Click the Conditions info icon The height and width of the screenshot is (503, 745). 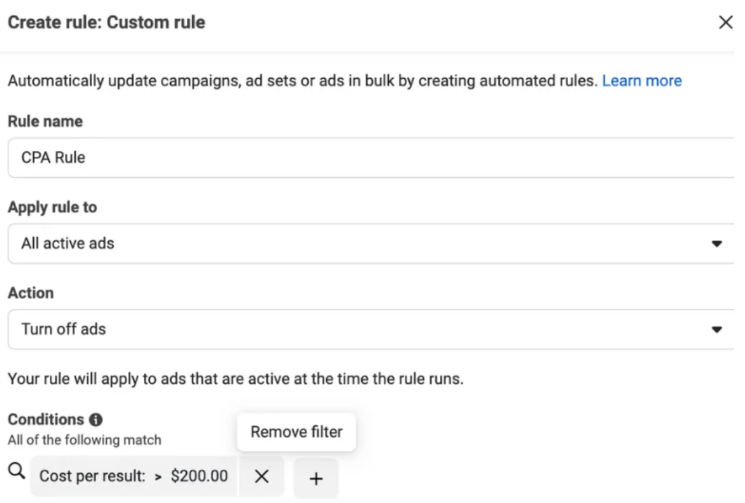[90, 420]
